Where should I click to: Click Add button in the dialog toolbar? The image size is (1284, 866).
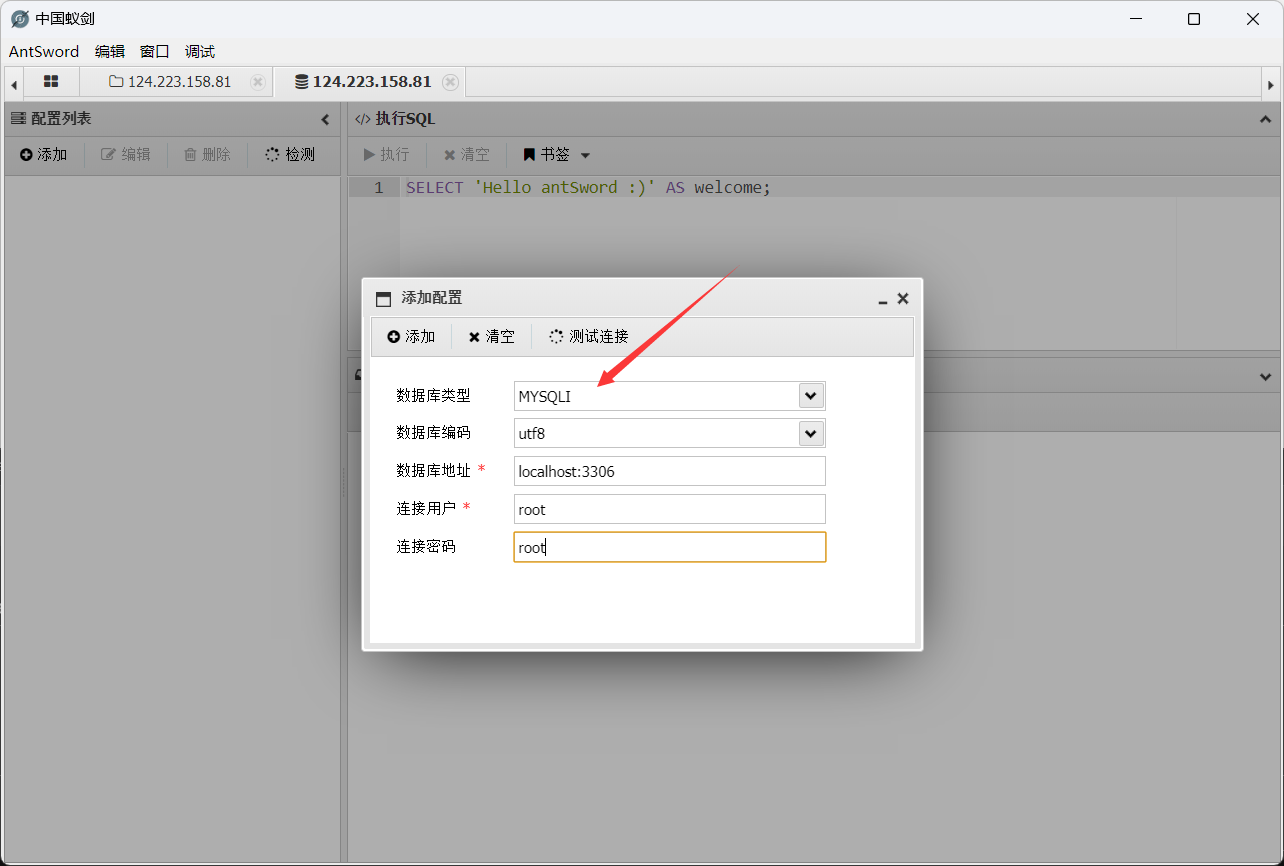tap(411, 337)
